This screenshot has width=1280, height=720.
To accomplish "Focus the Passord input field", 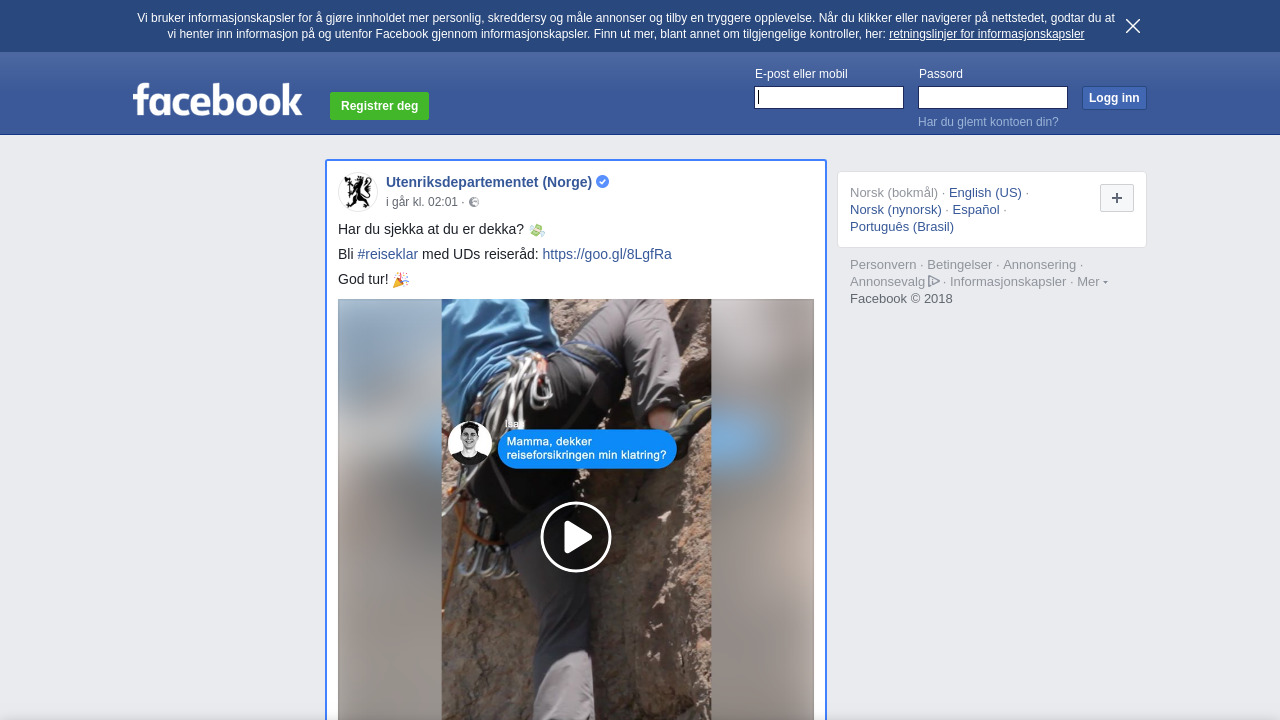I will pyautogui.click(x=993, y=97).
